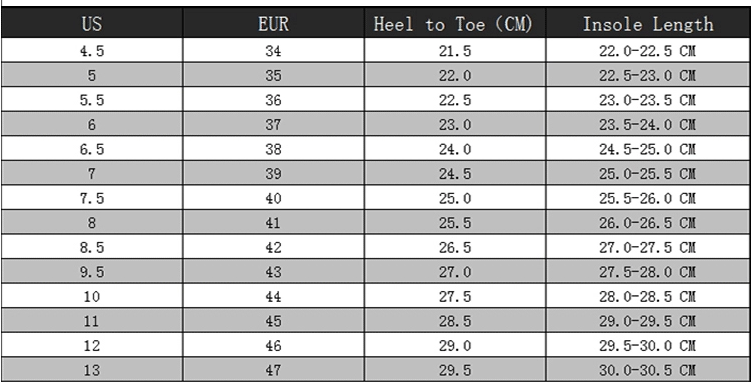
Task: Click heel to toe value 27.5
Action: point(455,296)
